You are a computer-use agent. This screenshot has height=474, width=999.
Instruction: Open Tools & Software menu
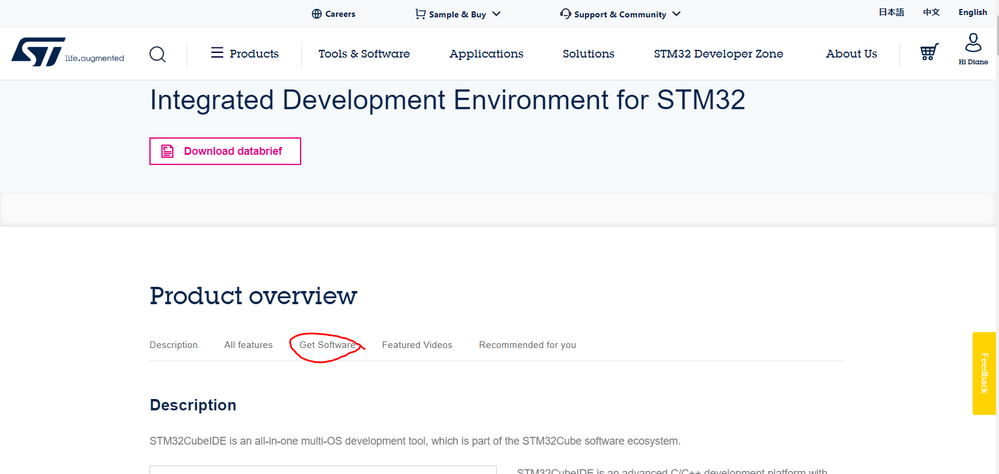click(x=364, y=54)
